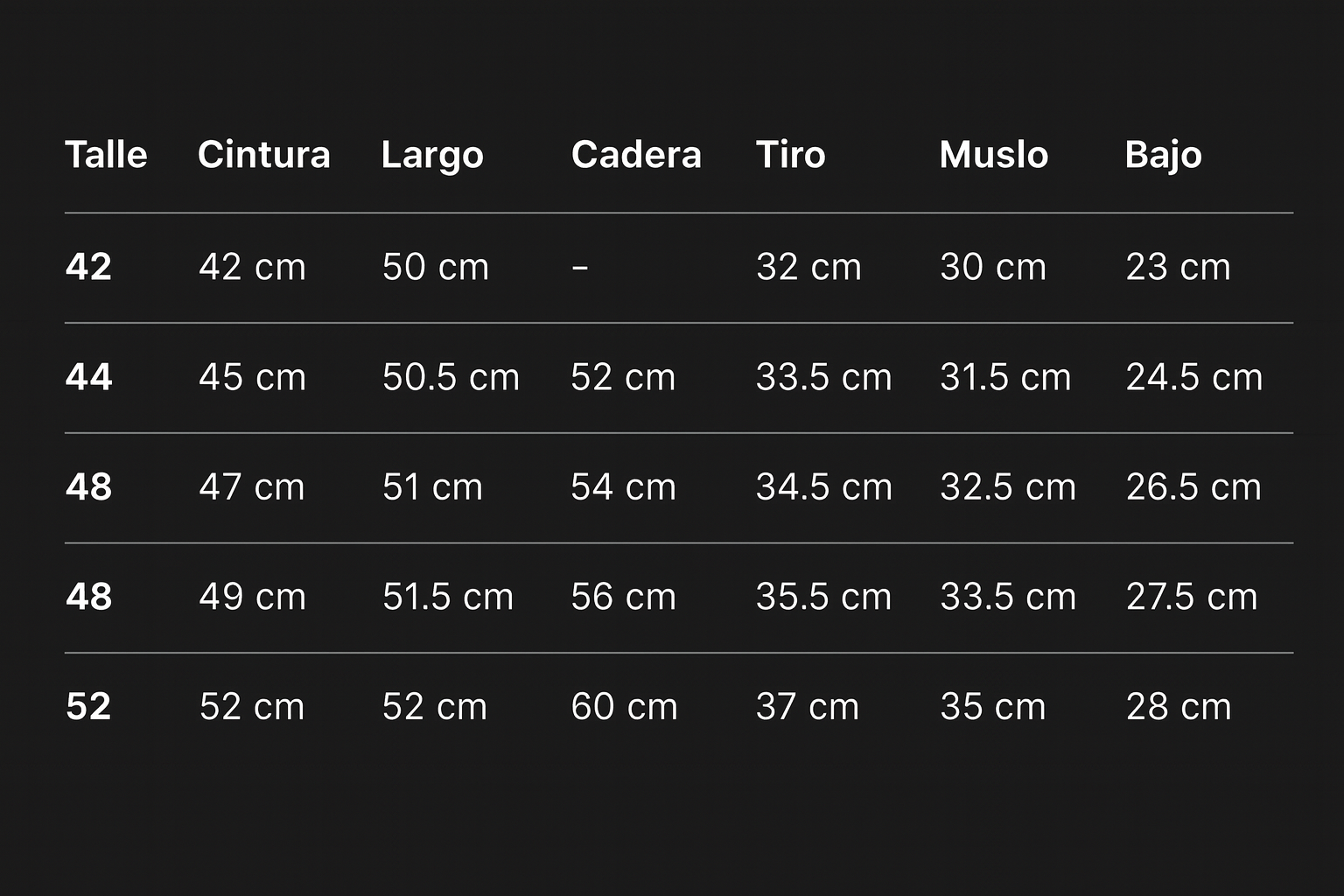Click the 51.5 cm Largo cell

[x=447, y=597]
